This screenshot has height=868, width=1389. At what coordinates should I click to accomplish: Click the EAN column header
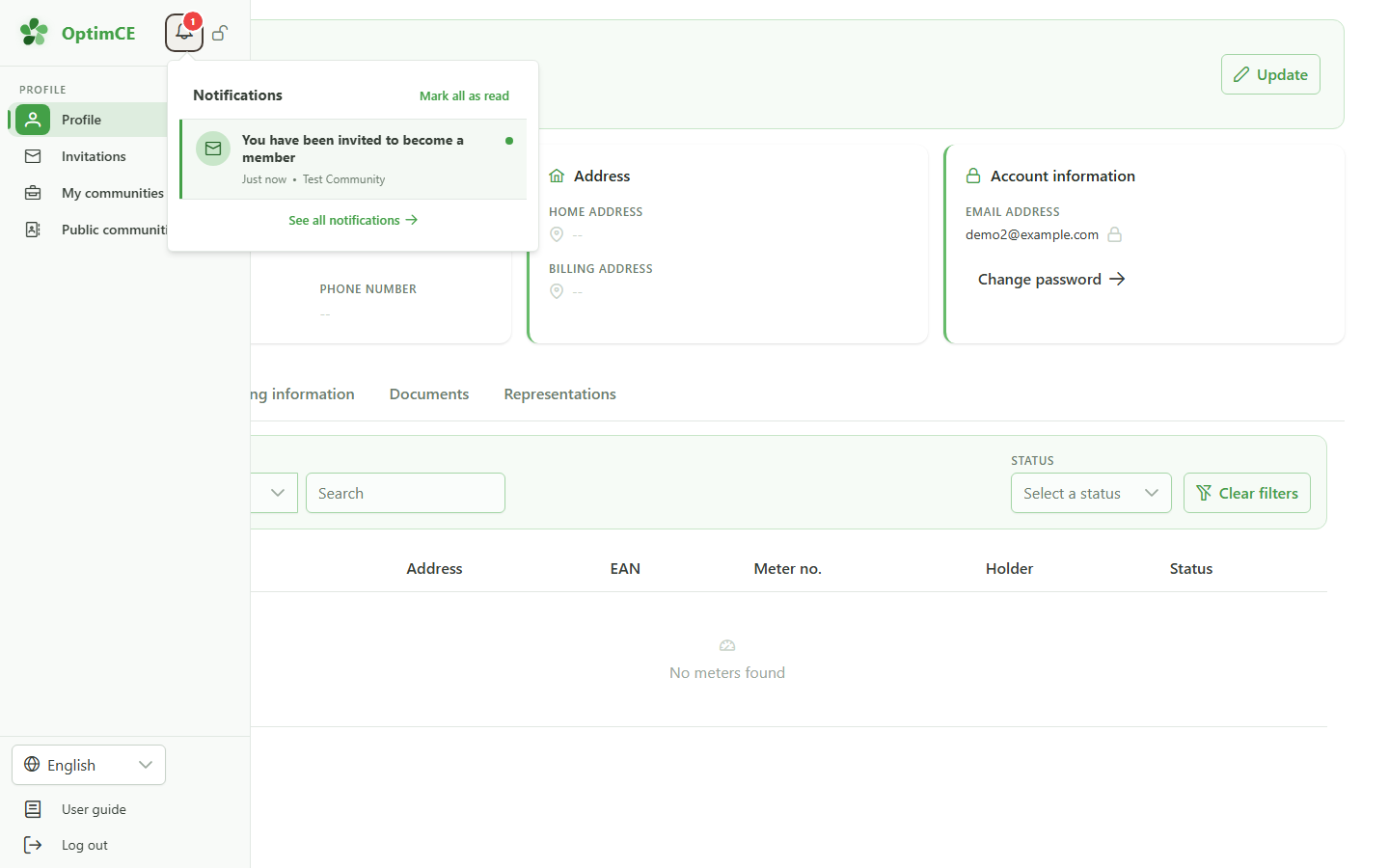pyautogui.click(x=625, y=568)
